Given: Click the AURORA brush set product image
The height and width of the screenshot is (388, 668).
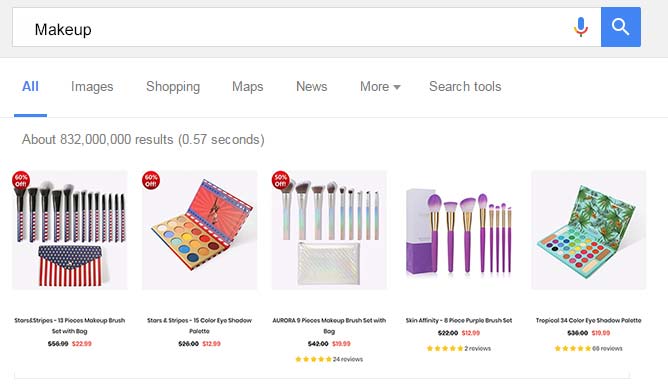Looking at the screenshot, I should click(x=329, y=230).
